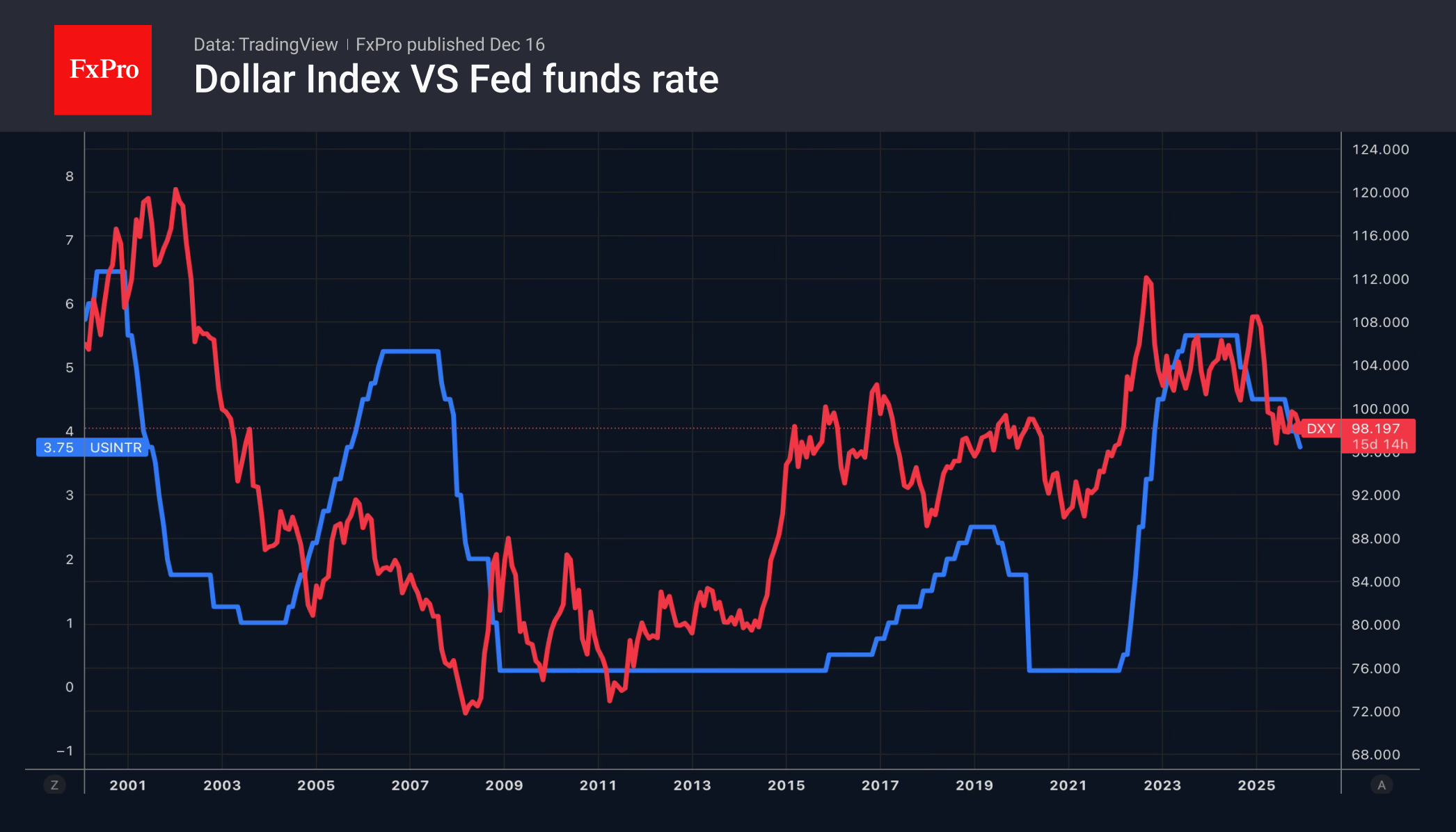
Task: Click the blue USINTR series label
Action: pos(116,447)
